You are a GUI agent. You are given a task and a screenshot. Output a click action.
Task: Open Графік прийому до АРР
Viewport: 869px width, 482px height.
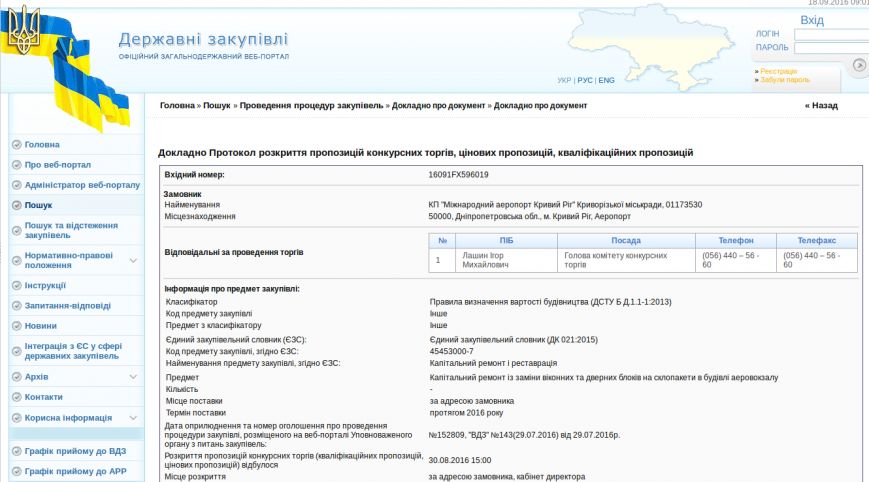[75, 471]
